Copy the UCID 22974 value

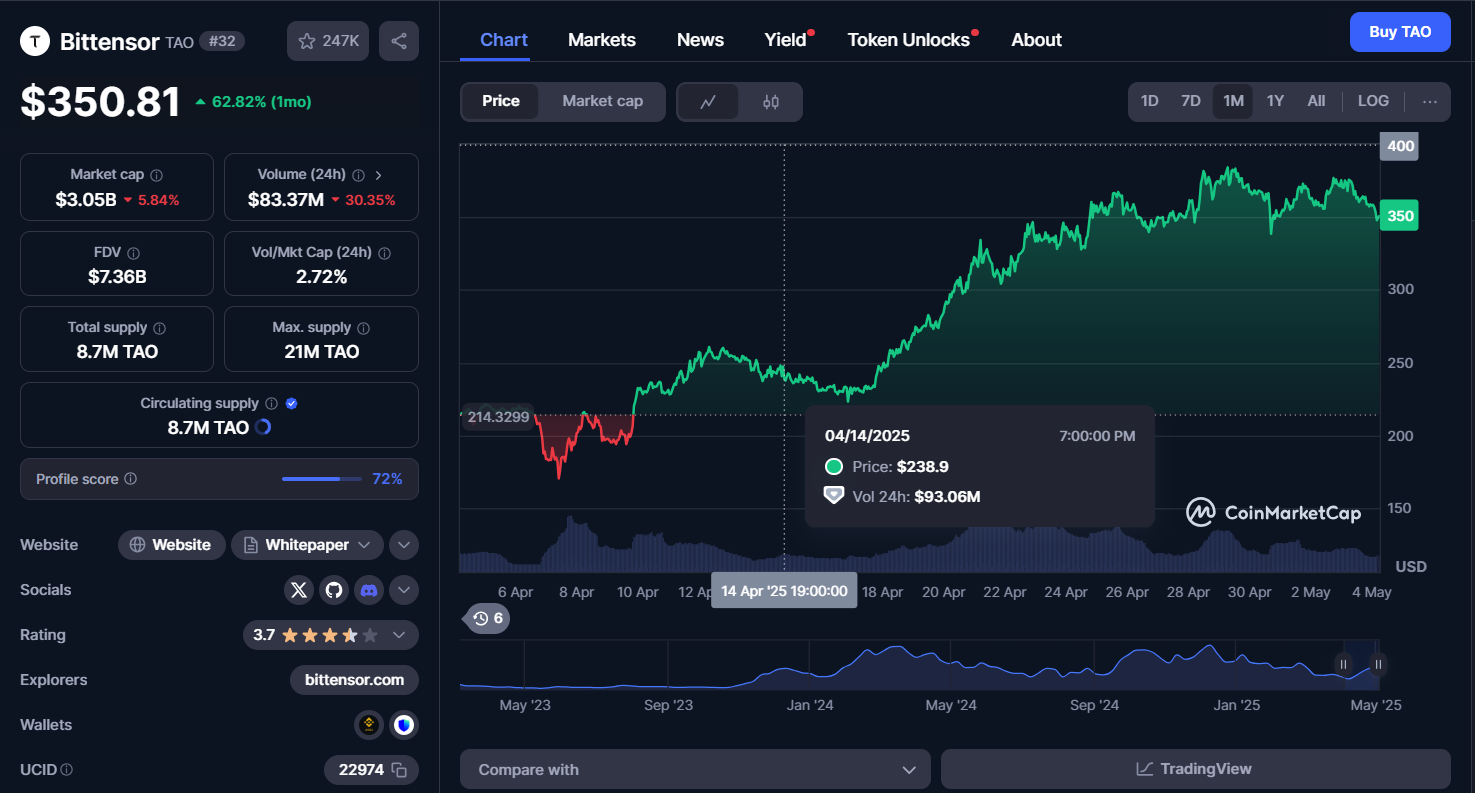coord(399,770)
